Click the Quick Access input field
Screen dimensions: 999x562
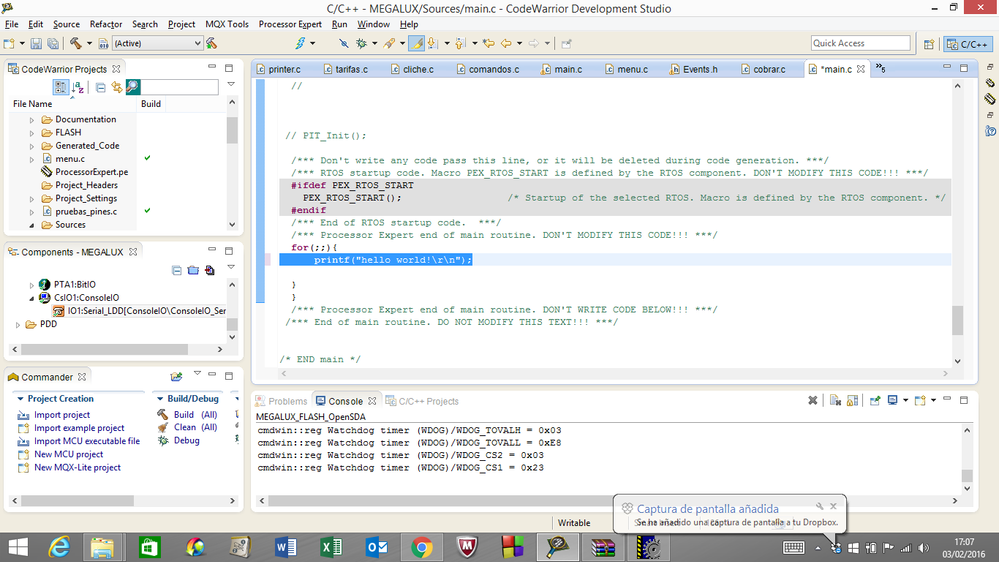click(x=860, y=43)
